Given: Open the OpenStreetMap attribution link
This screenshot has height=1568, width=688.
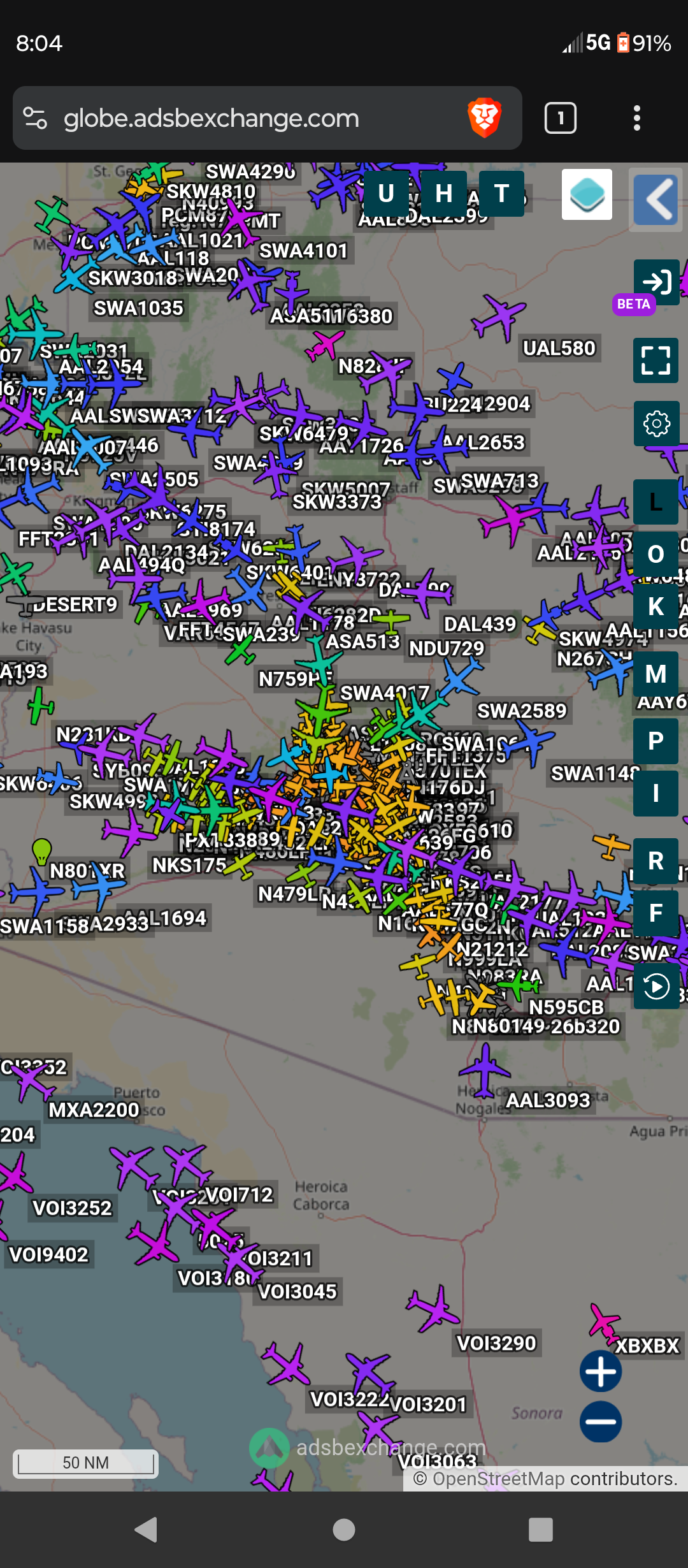Looking at the screenshot, I should pos(498,1479).
